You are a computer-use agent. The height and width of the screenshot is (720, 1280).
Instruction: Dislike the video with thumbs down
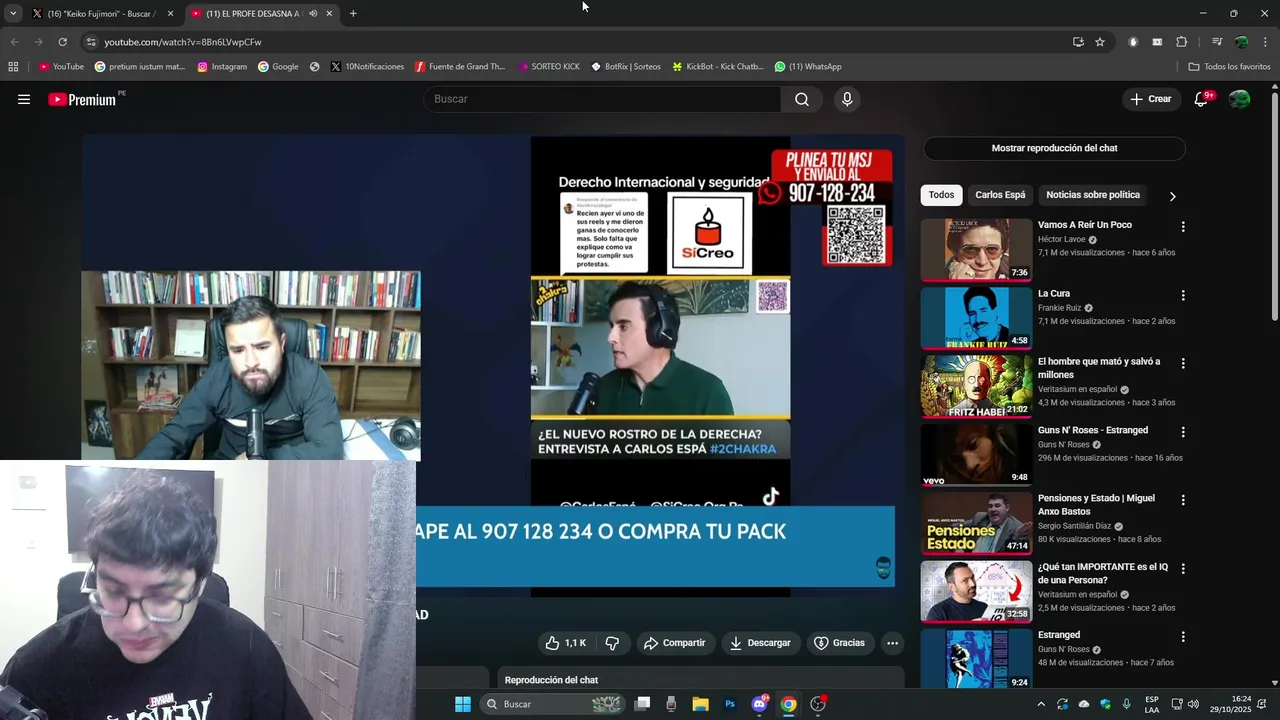click(x=612, y=643)
